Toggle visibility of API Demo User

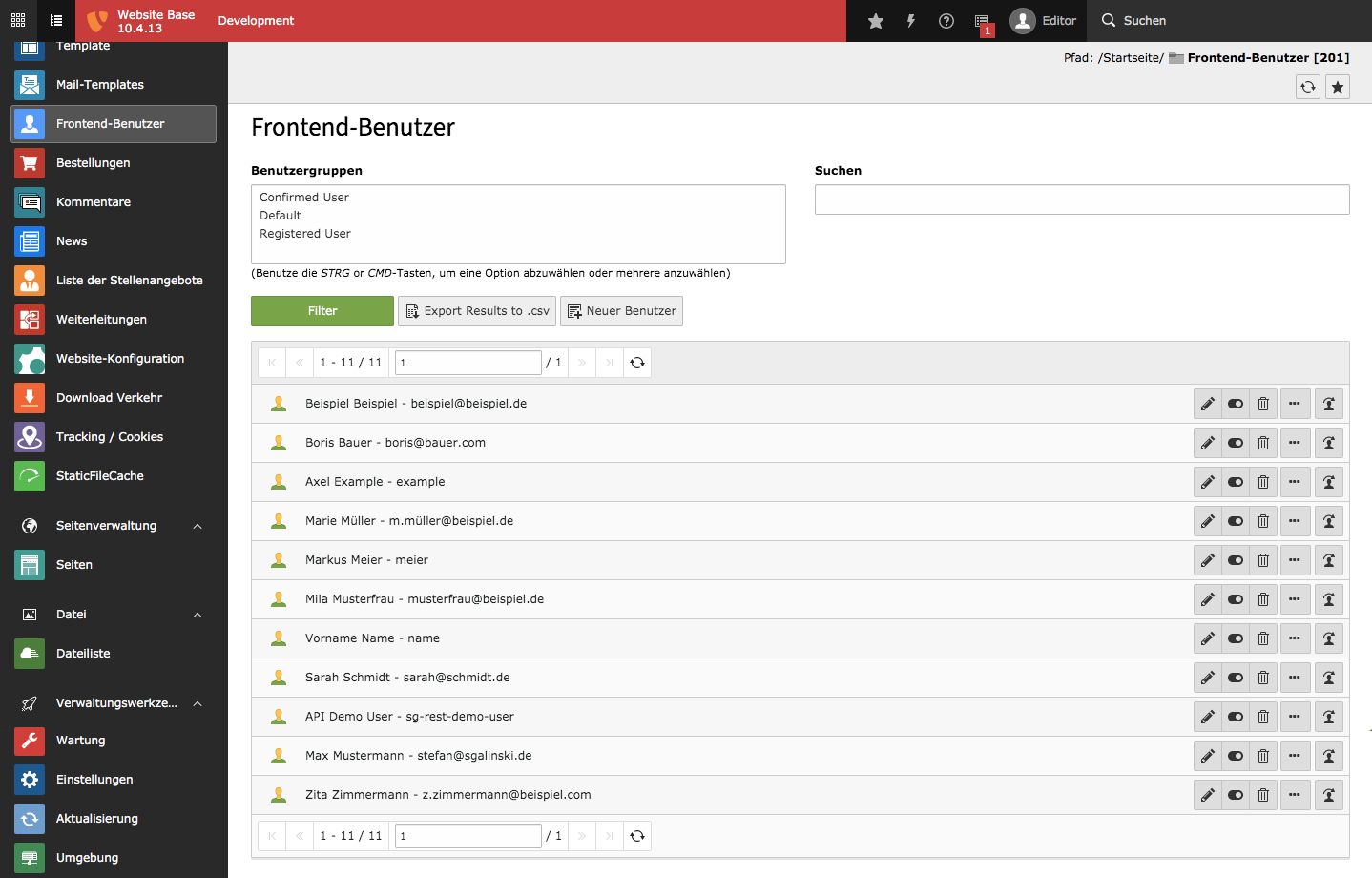1235,717
